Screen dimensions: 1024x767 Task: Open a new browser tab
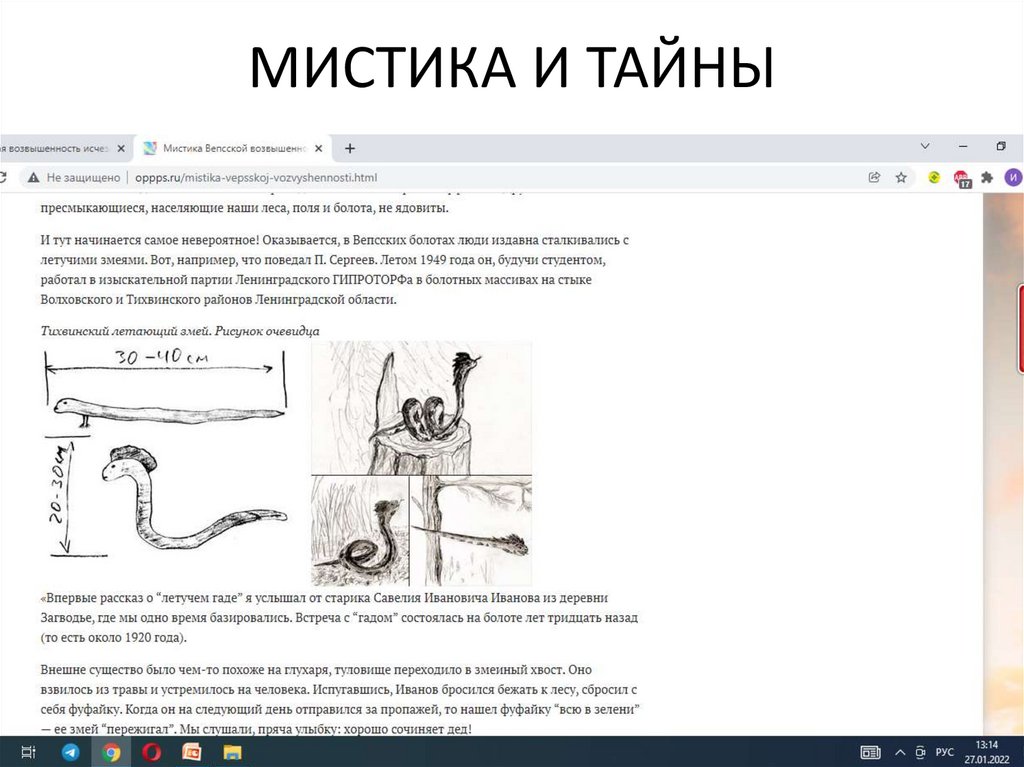350,148
